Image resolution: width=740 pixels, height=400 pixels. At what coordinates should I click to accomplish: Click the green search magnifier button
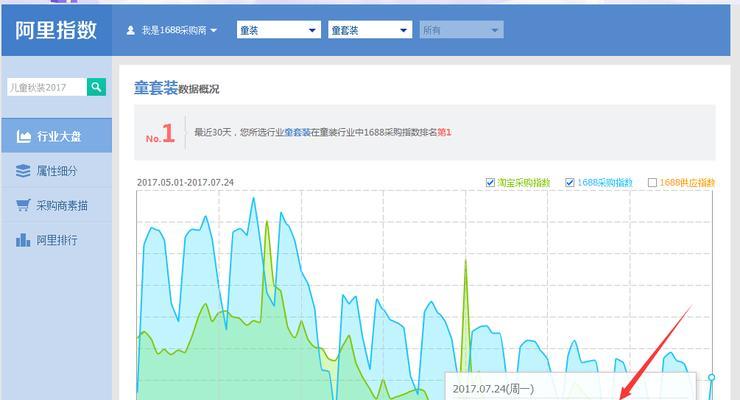(96, 87)
